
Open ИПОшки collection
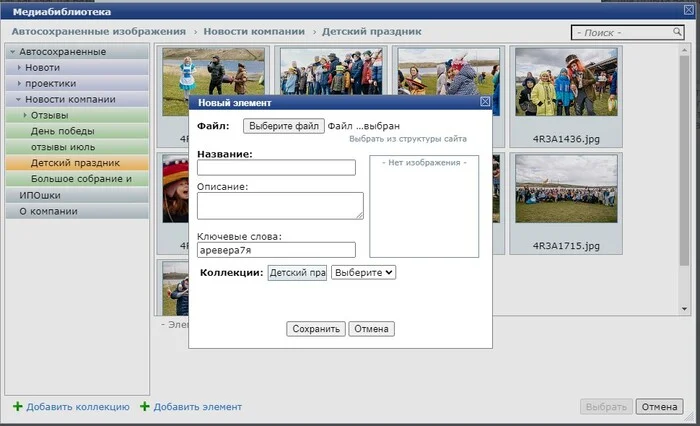click(77, 195)
